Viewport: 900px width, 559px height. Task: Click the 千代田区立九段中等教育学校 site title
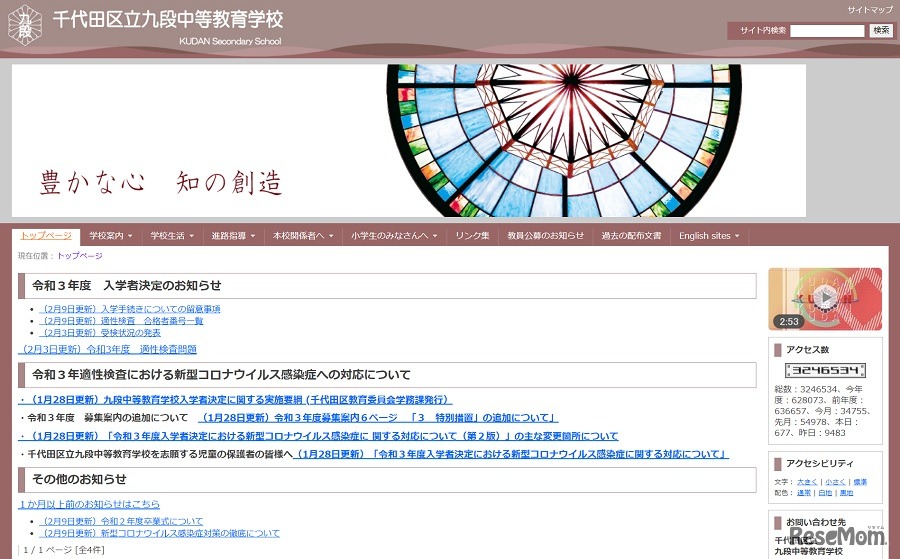point(168,20)
